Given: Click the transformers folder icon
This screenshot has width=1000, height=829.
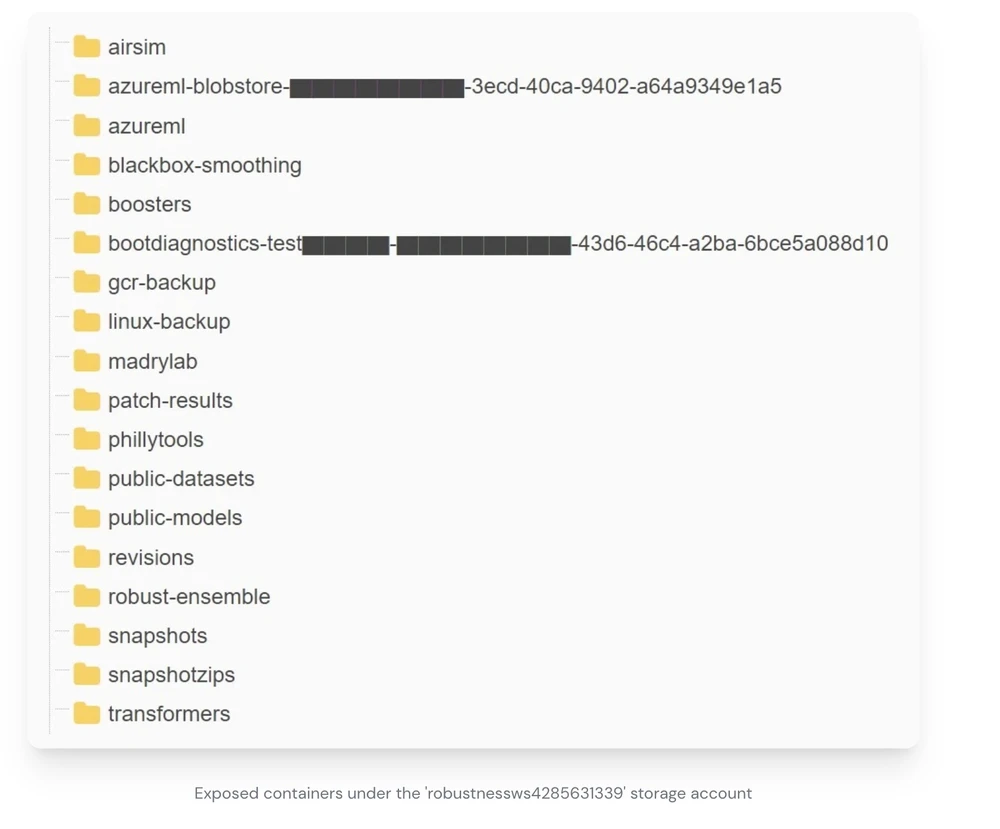Looking at the screenshot, I should point(87,714).
